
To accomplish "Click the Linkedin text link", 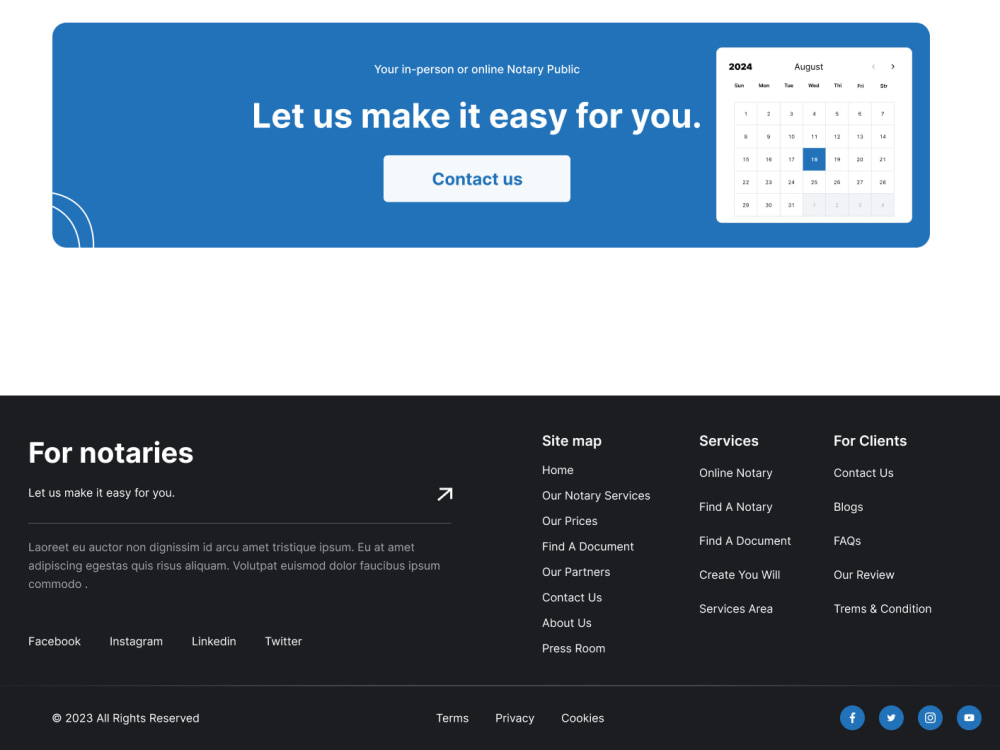I will coord(214,642).
